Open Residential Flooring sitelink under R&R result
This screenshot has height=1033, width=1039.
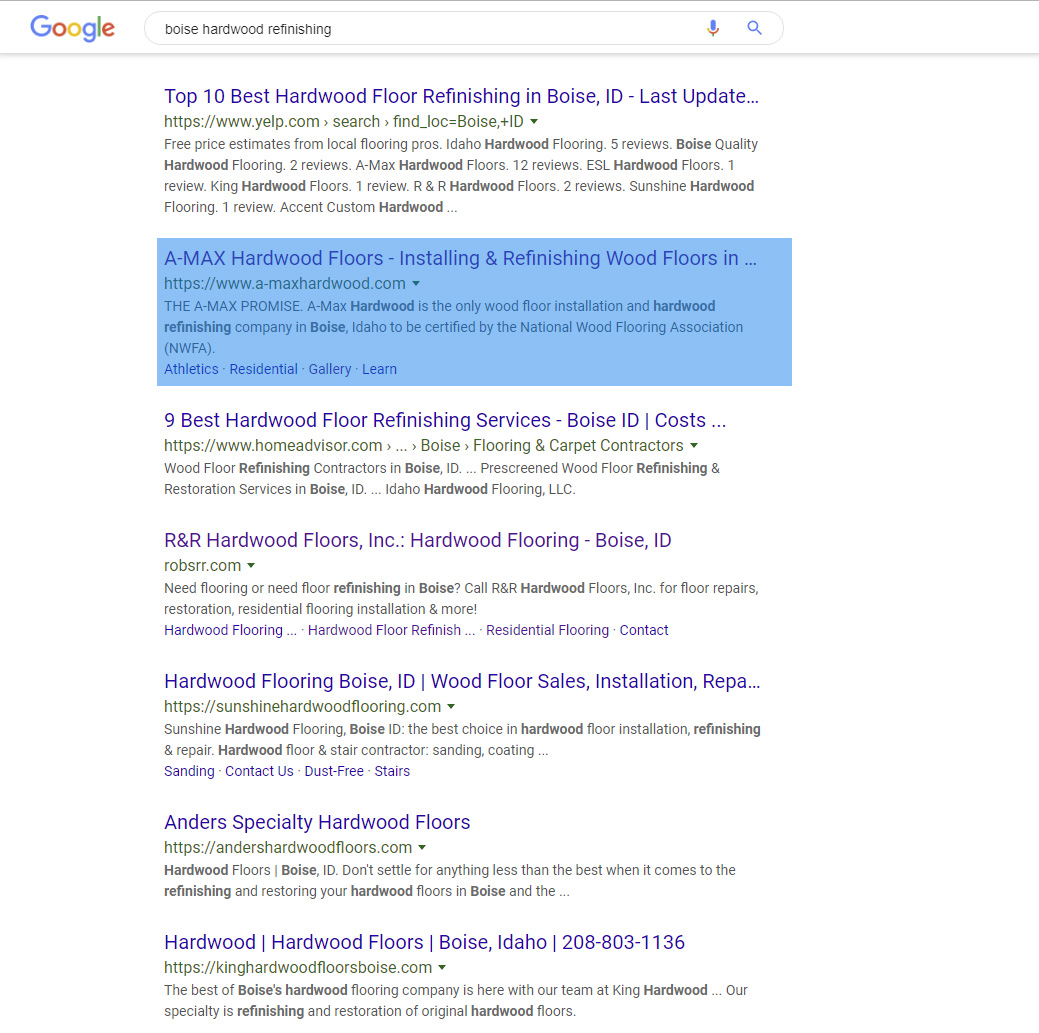[x=547, y=630]
